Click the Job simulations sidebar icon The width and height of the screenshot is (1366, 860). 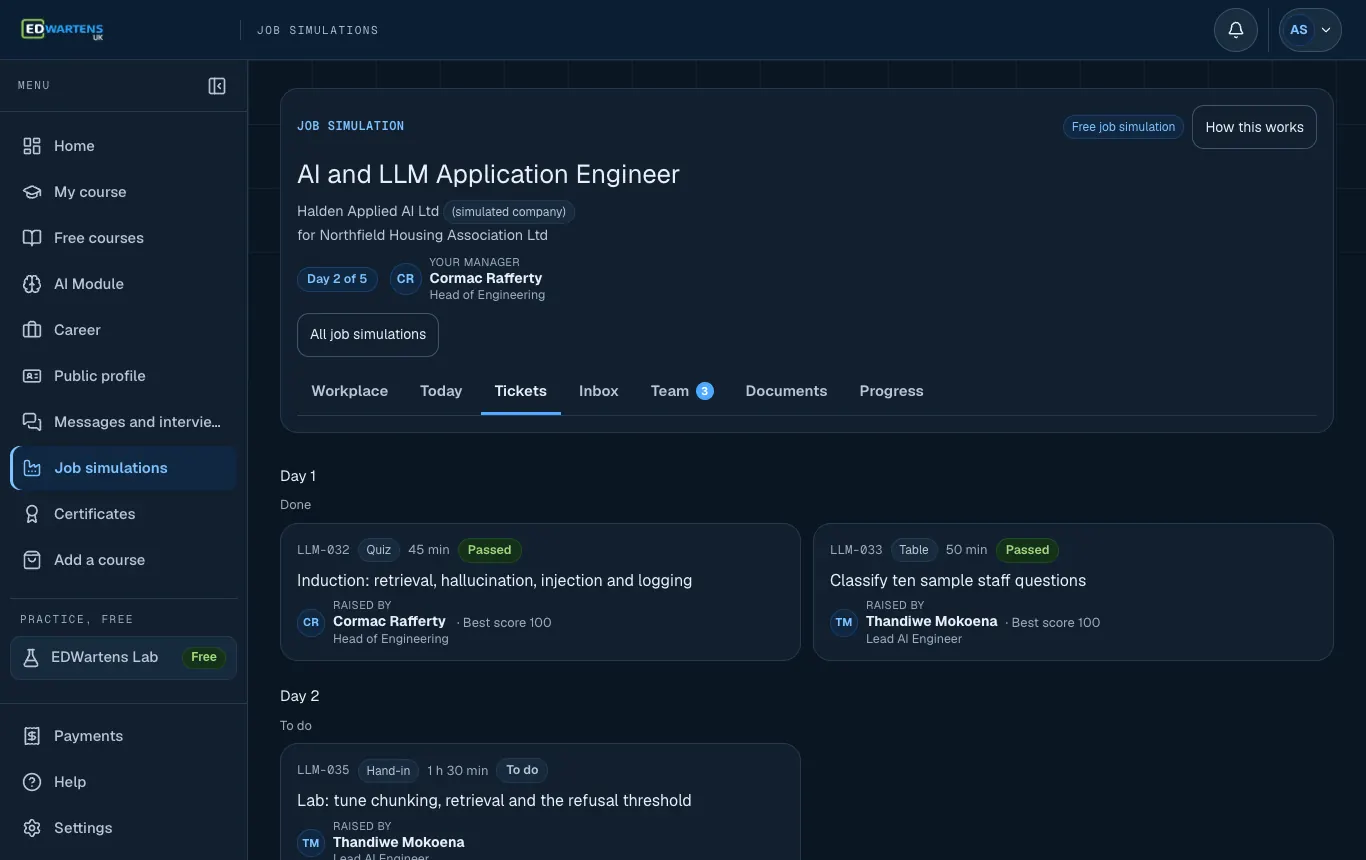32,468
